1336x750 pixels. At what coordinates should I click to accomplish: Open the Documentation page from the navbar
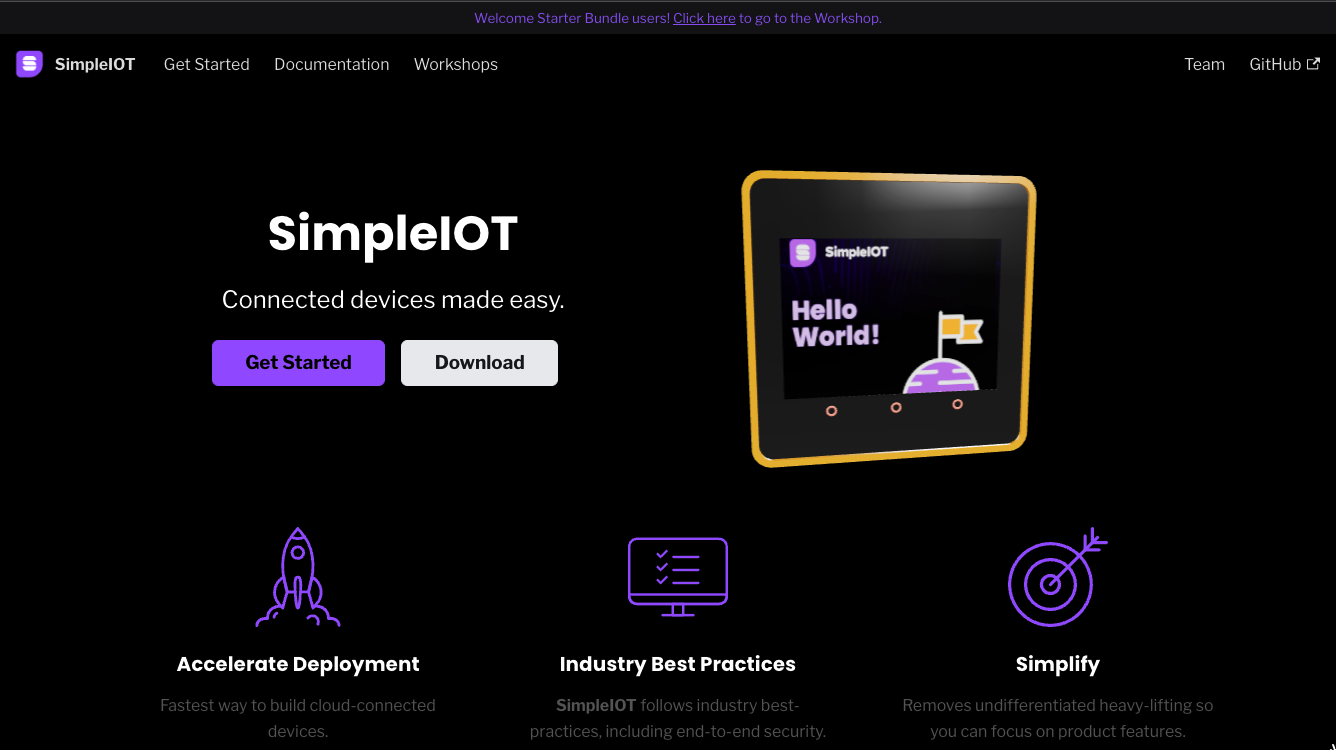[331, 64]
